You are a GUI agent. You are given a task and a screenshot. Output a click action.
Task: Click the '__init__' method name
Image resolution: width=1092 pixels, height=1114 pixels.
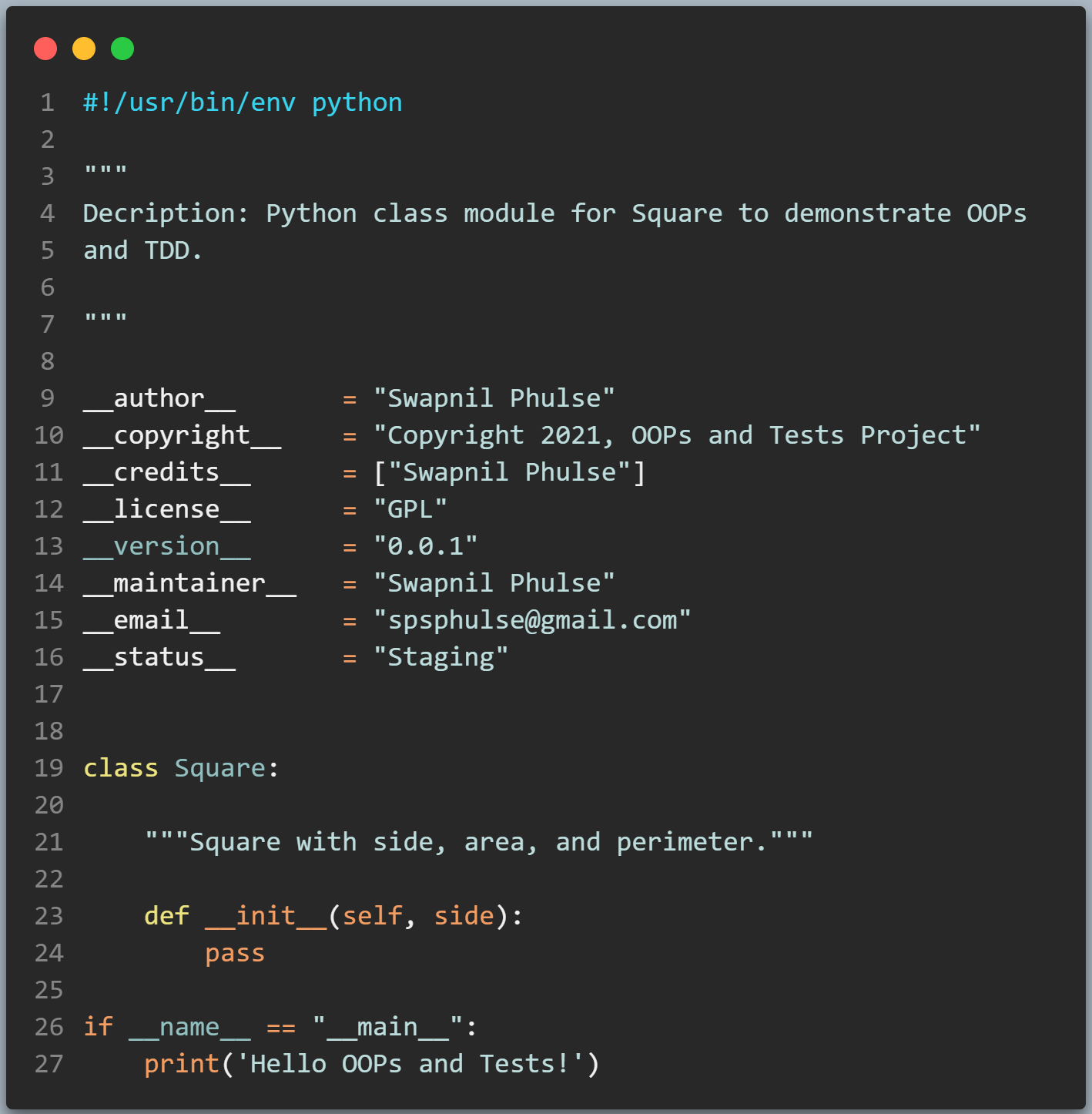(x=266, y=916)
